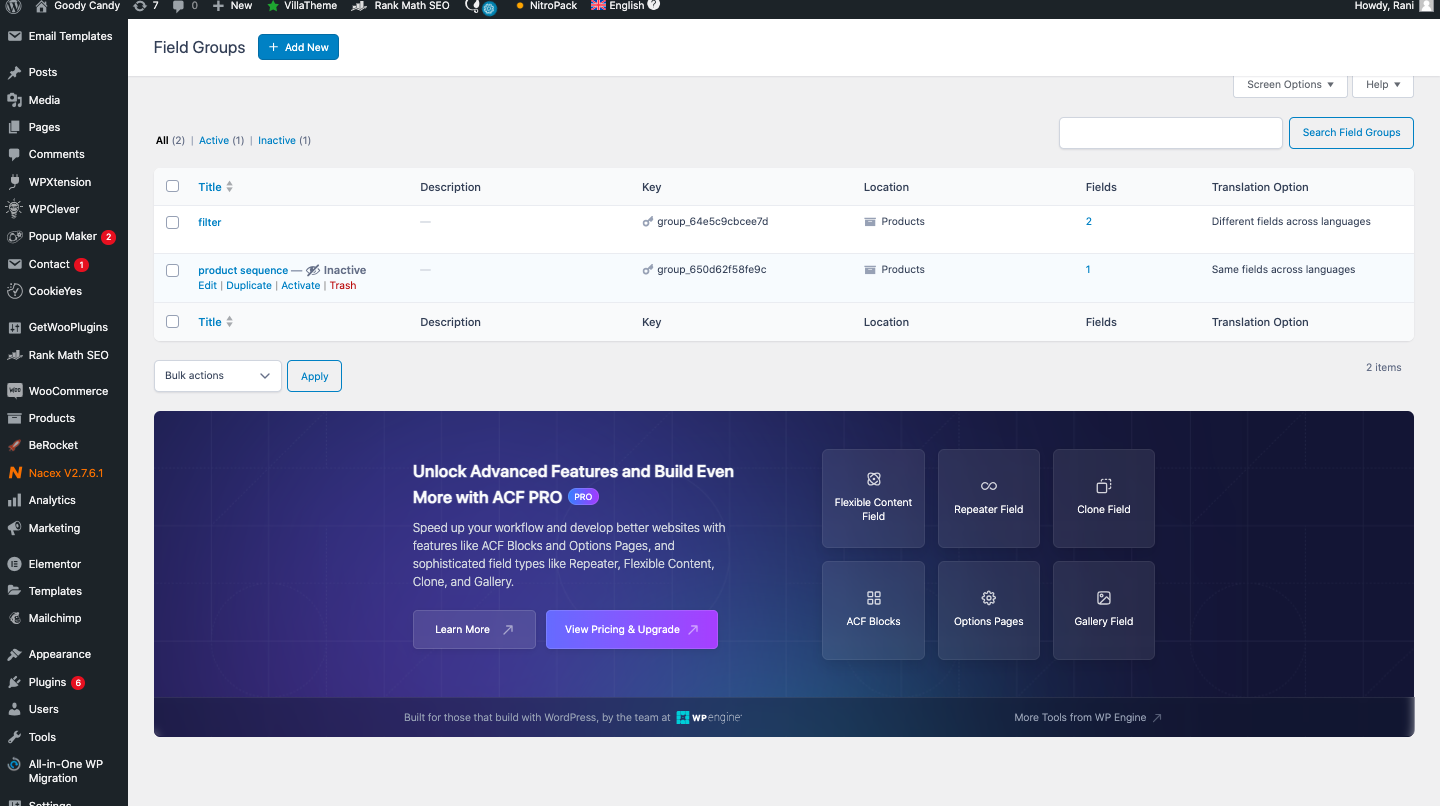The image size is (1440, 806).
Task: Expand the Help dropdown tab
Action: pyautogui.click(x=1383, y=84)
